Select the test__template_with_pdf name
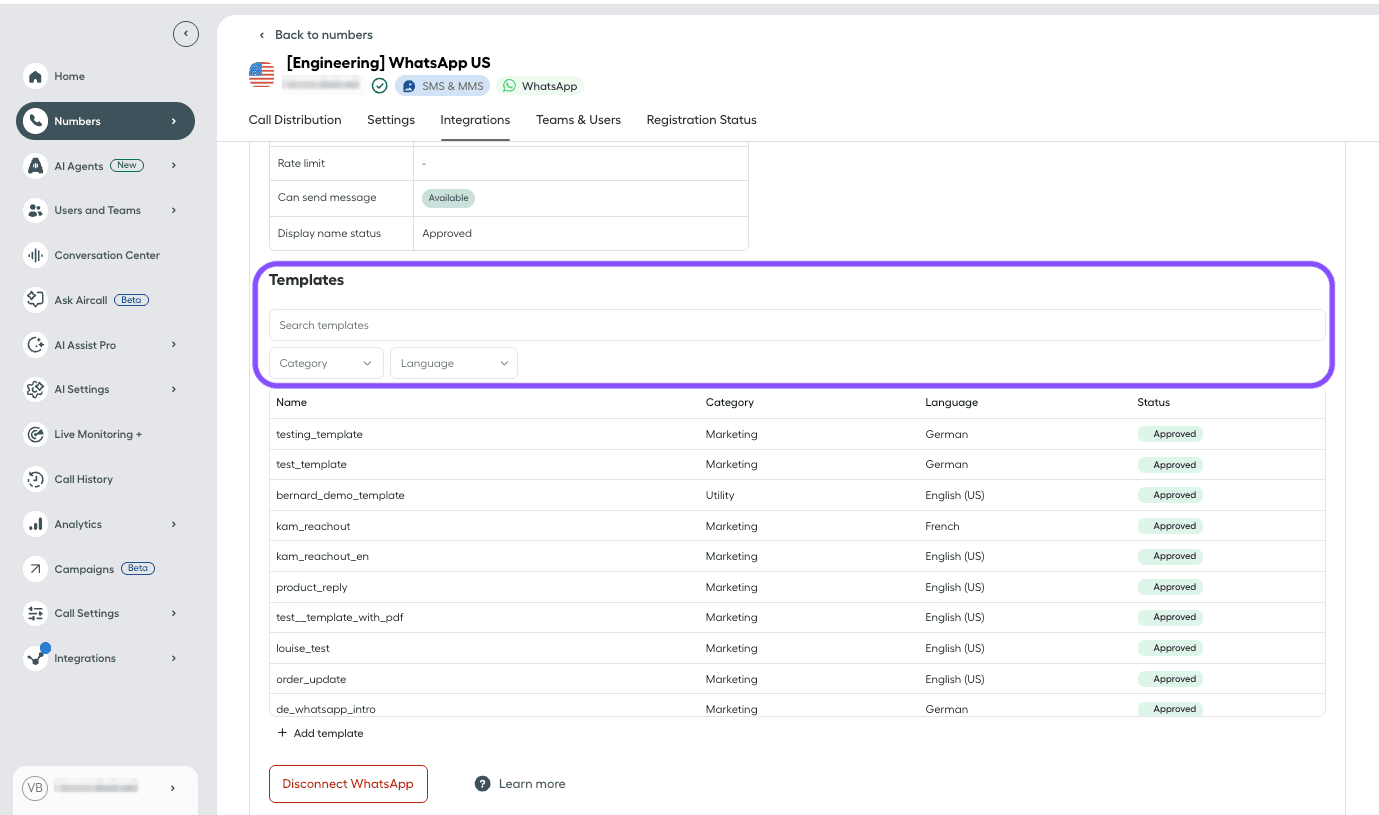This screenshot has height=815, width=1379. click(339, 617)
